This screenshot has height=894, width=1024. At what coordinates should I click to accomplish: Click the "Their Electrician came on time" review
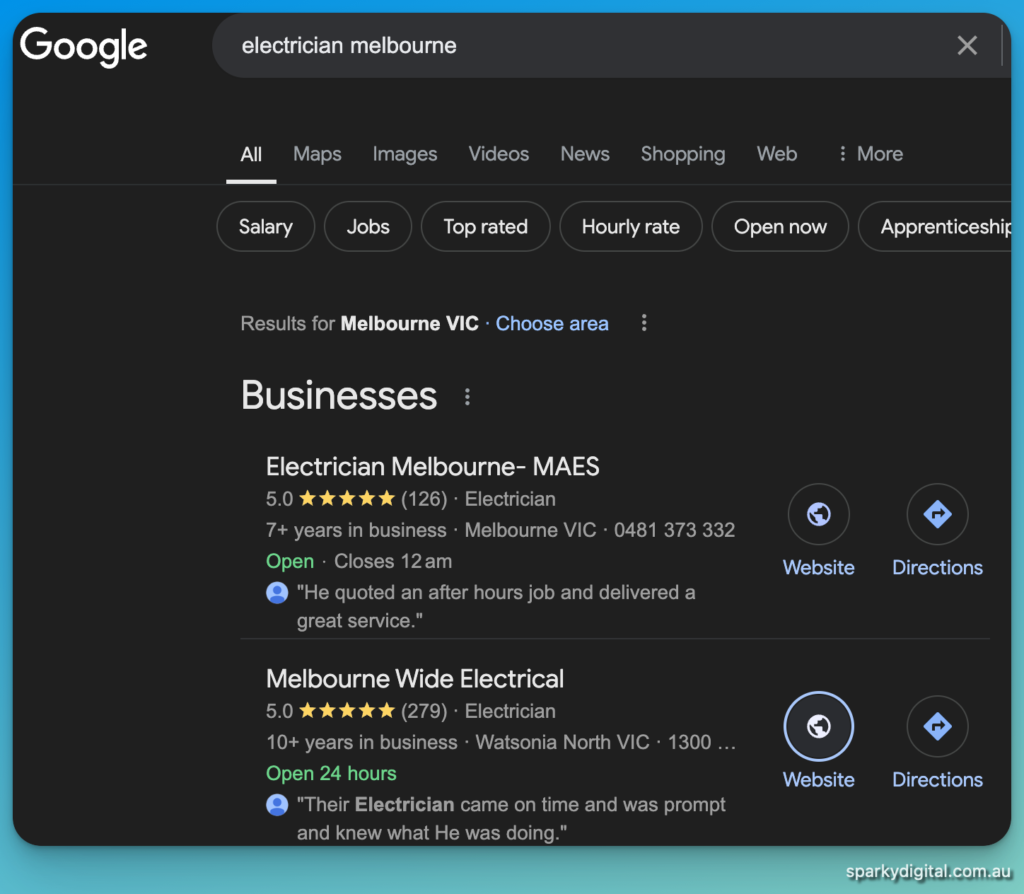pyautogui.click(x=511, y=819)
